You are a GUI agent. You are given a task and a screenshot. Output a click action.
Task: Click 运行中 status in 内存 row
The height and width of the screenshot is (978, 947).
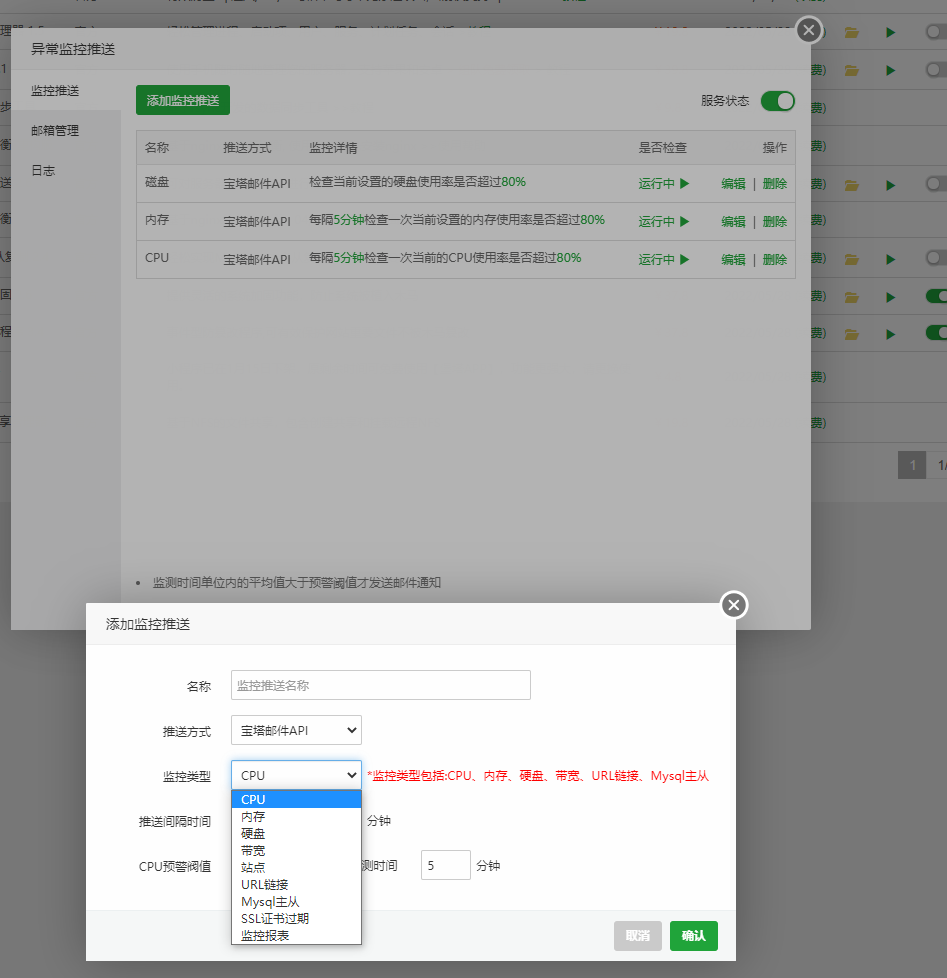tap(663, 221)
